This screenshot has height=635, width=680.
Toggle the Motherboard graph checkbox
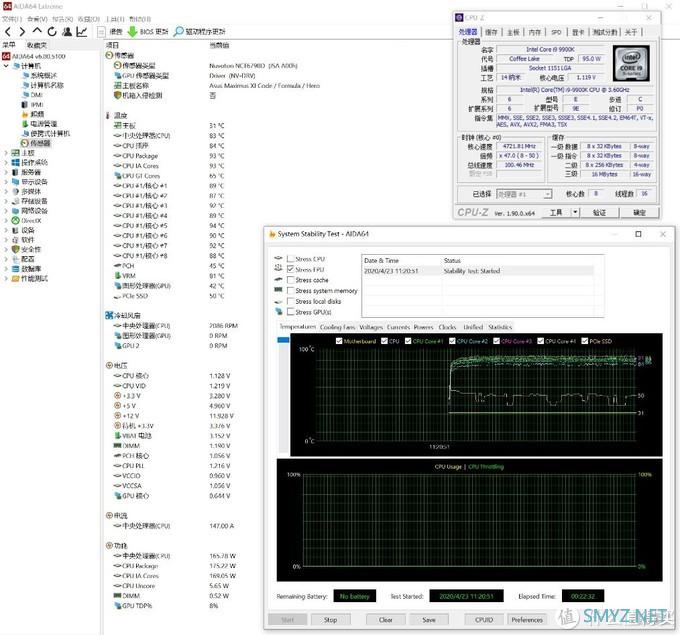339,341
